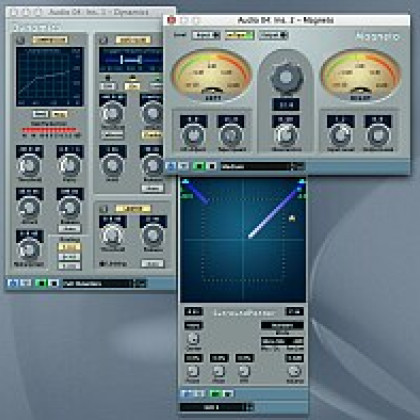This screenshot has height=420, width=420.
Task: Open Magneto preset dropdown arrow
Action: point(298,166)
